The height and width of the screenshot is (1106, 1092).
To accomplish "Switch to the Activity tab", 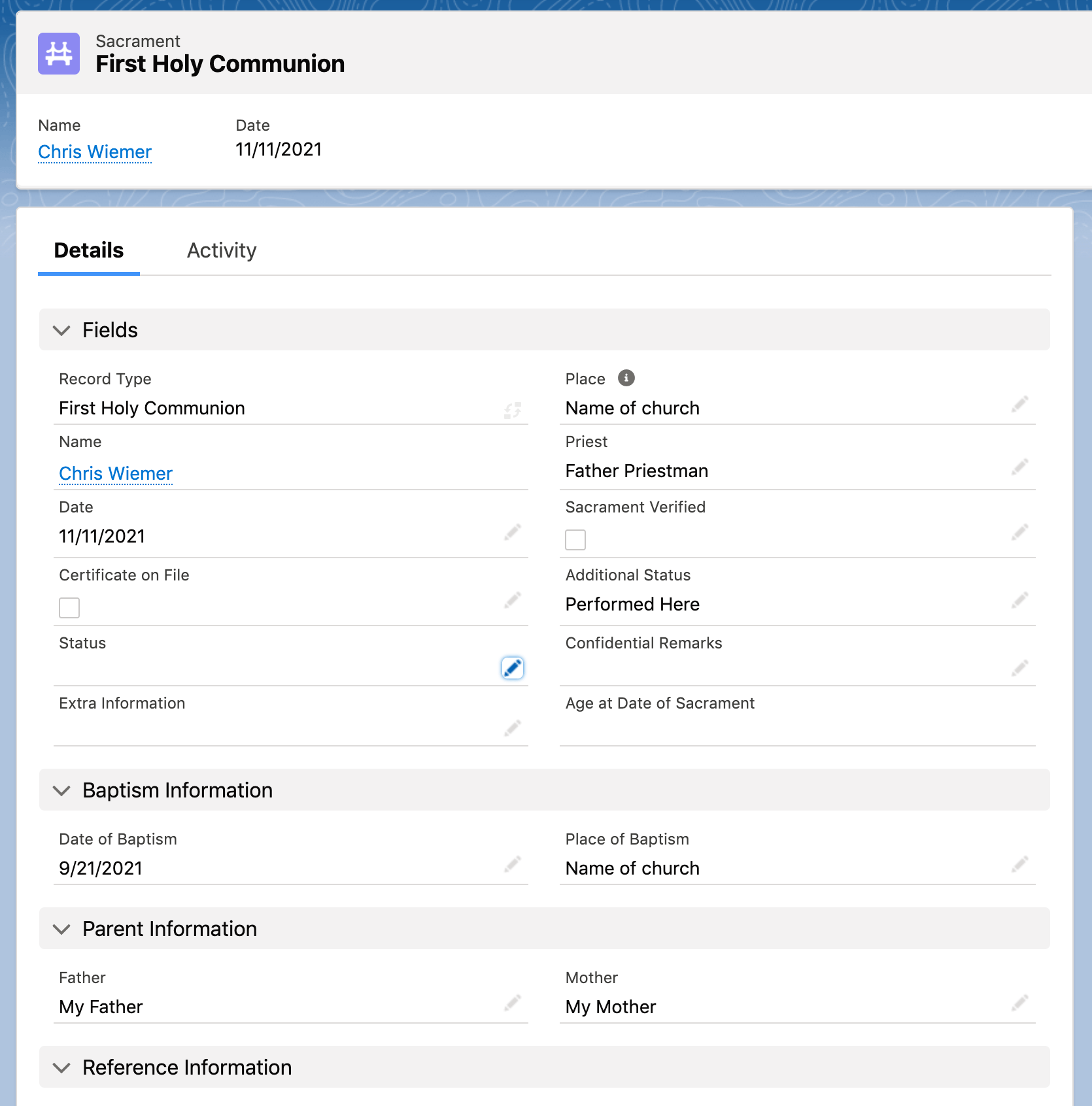I will coord(222,250).
